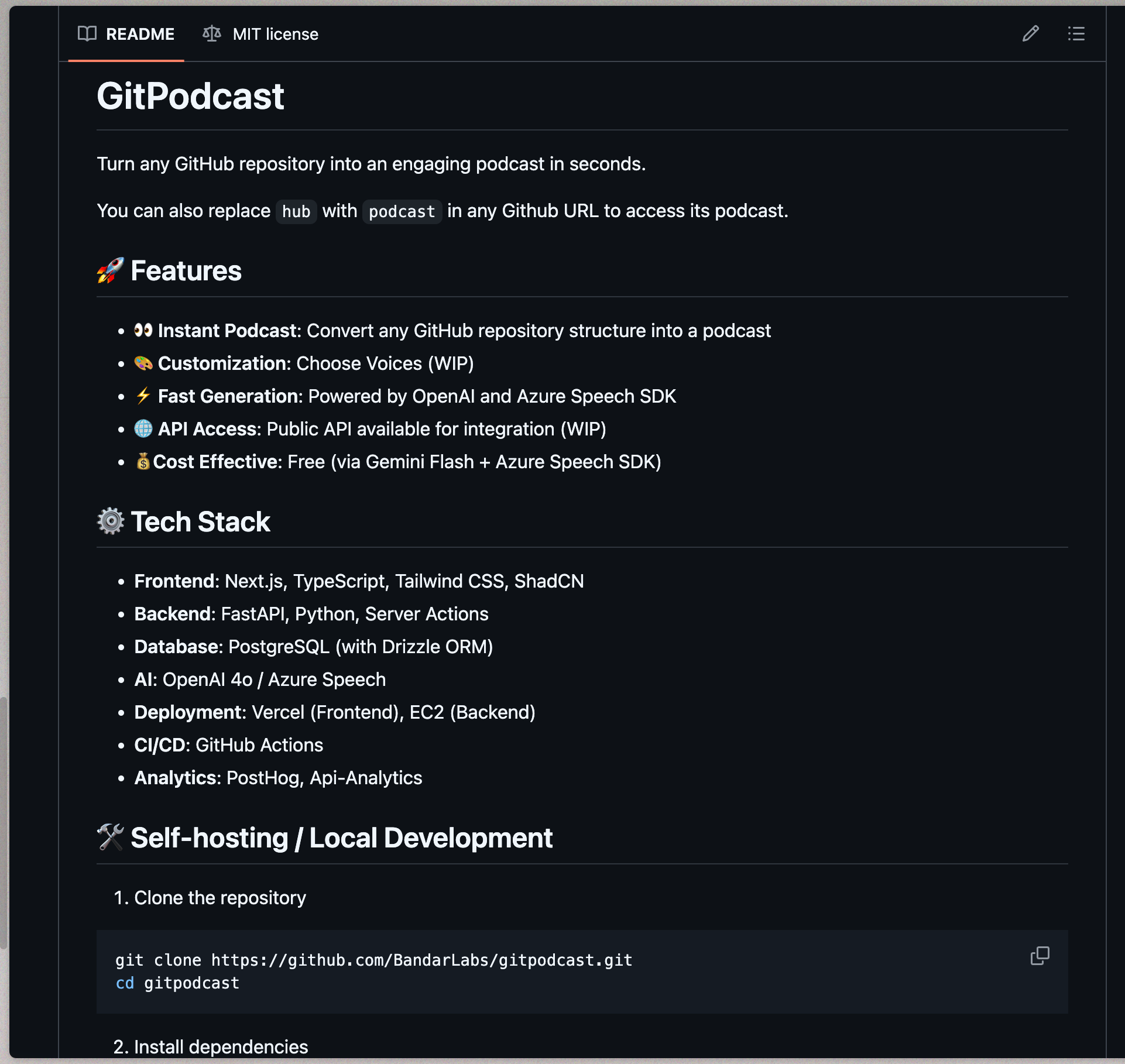Click the 'cd gitpodcast' code line

177,983
